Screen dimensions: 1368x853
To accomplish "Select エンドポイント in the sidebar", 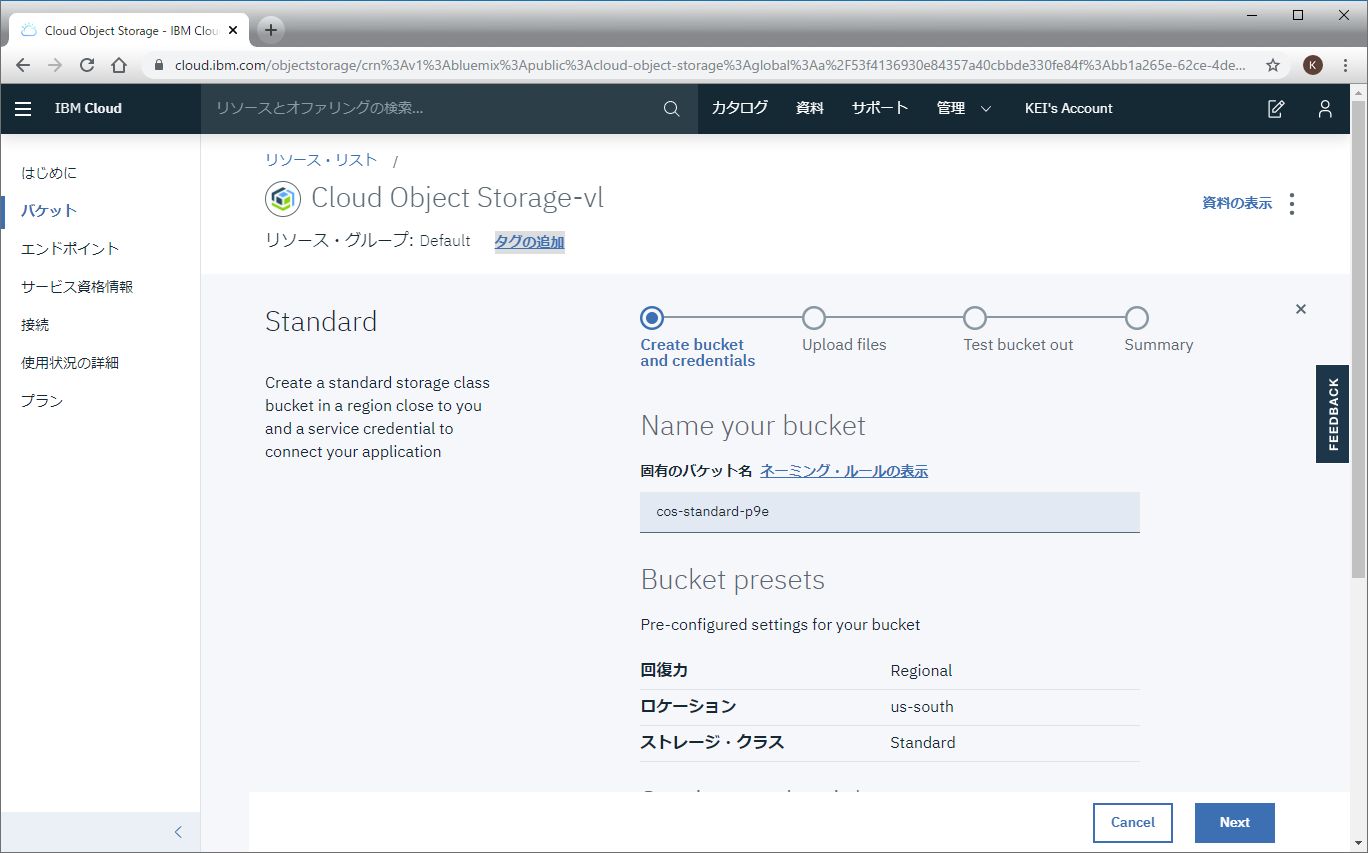I will point(70,249).
